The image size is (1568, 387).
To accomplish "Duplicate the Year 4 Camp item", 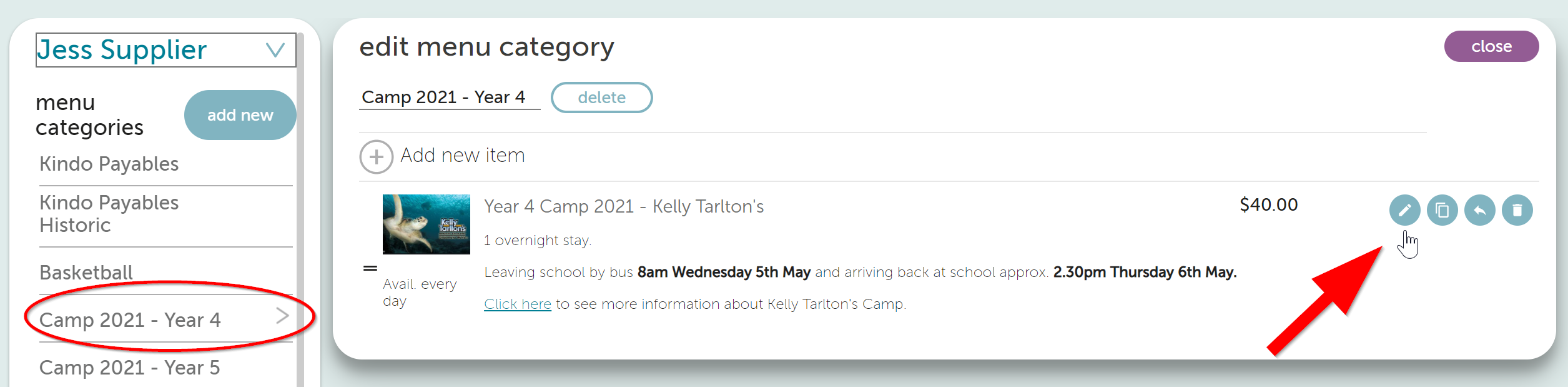I will pyautogui.click(x=1442, y=210).
